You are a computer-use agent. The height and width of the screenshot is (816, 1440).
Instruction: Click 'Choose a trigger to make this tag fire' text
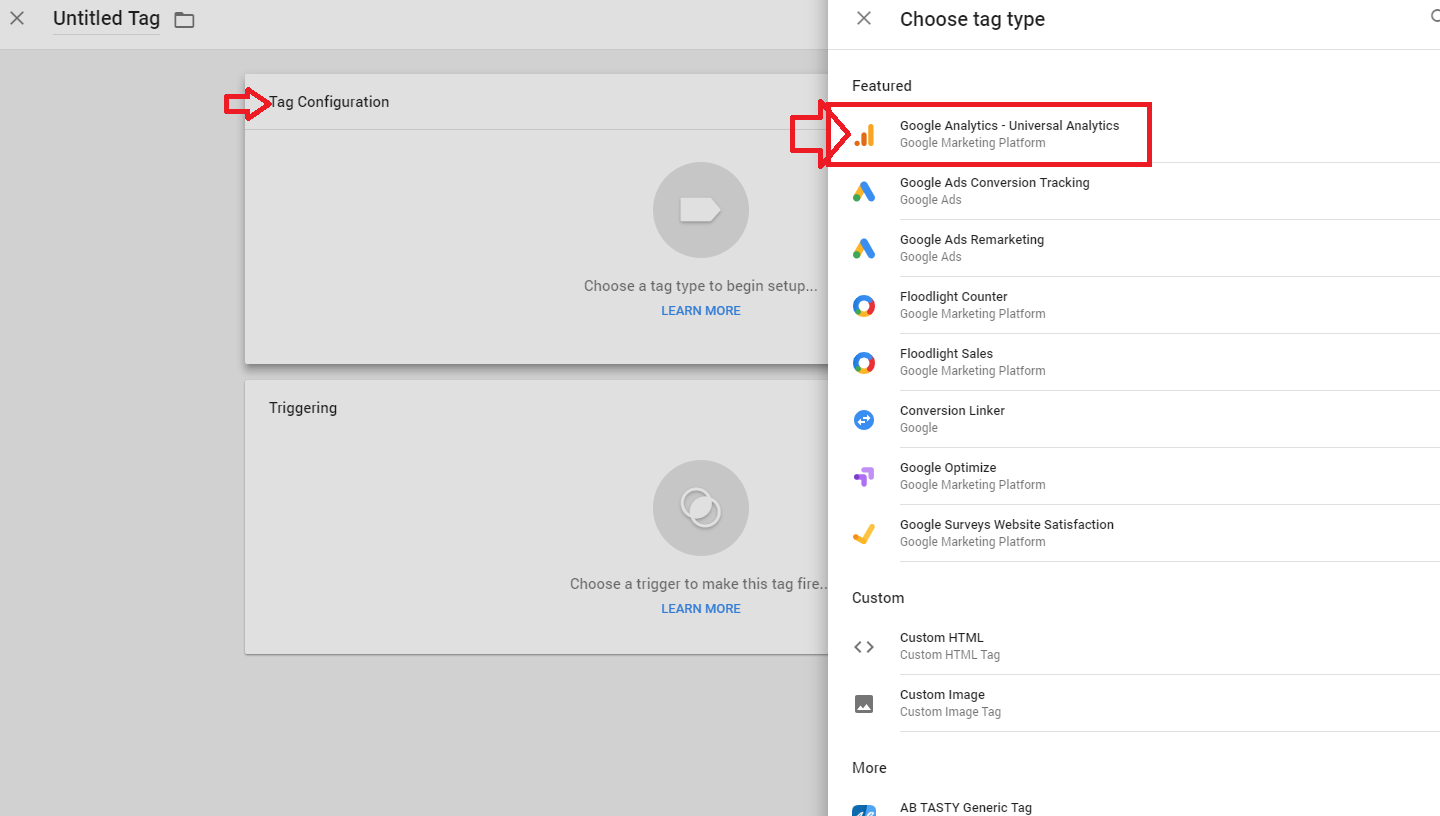[x=699, y=584]
